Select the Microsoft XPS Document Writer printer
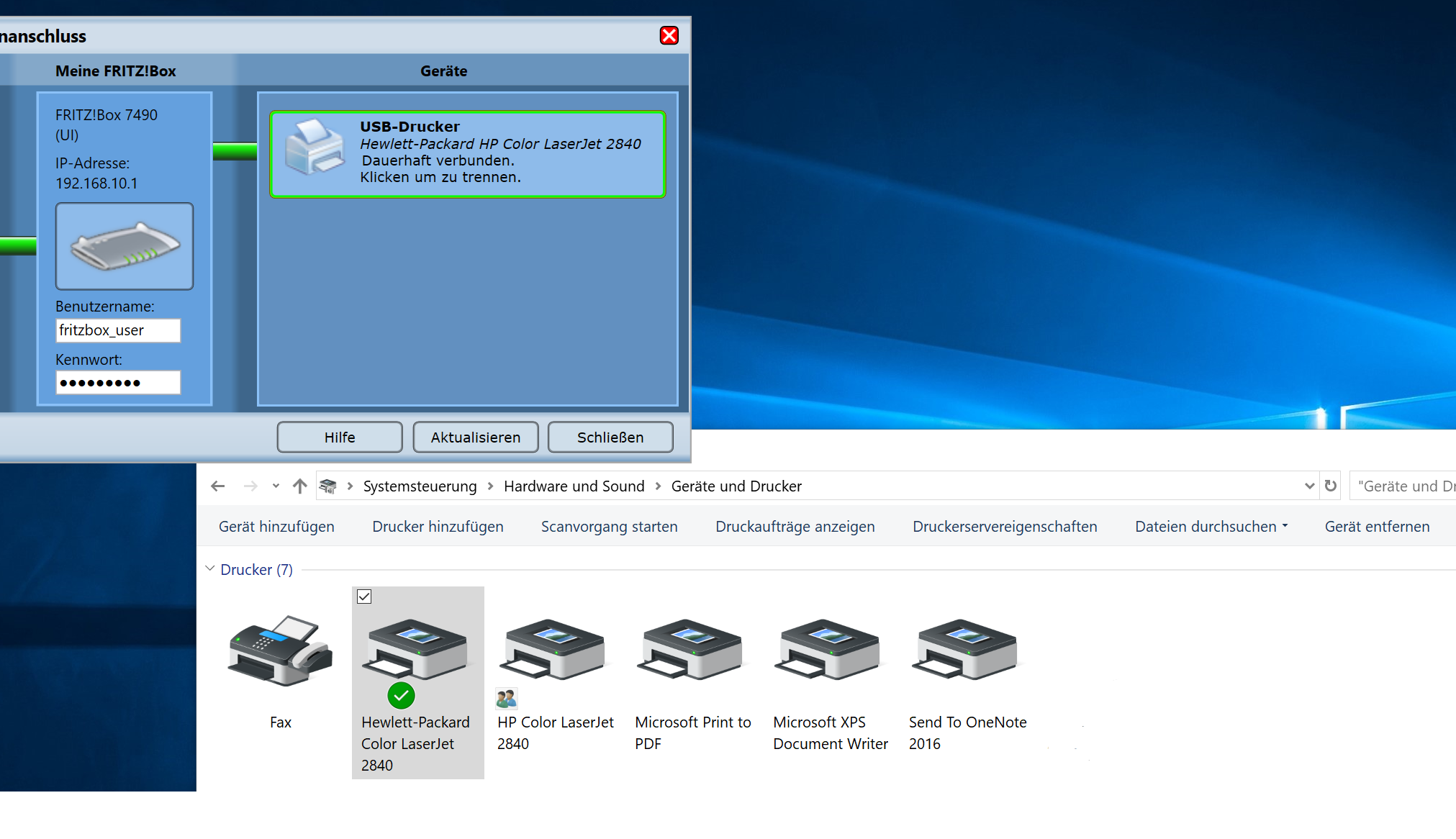The image size is (1456, 839). 830,651
